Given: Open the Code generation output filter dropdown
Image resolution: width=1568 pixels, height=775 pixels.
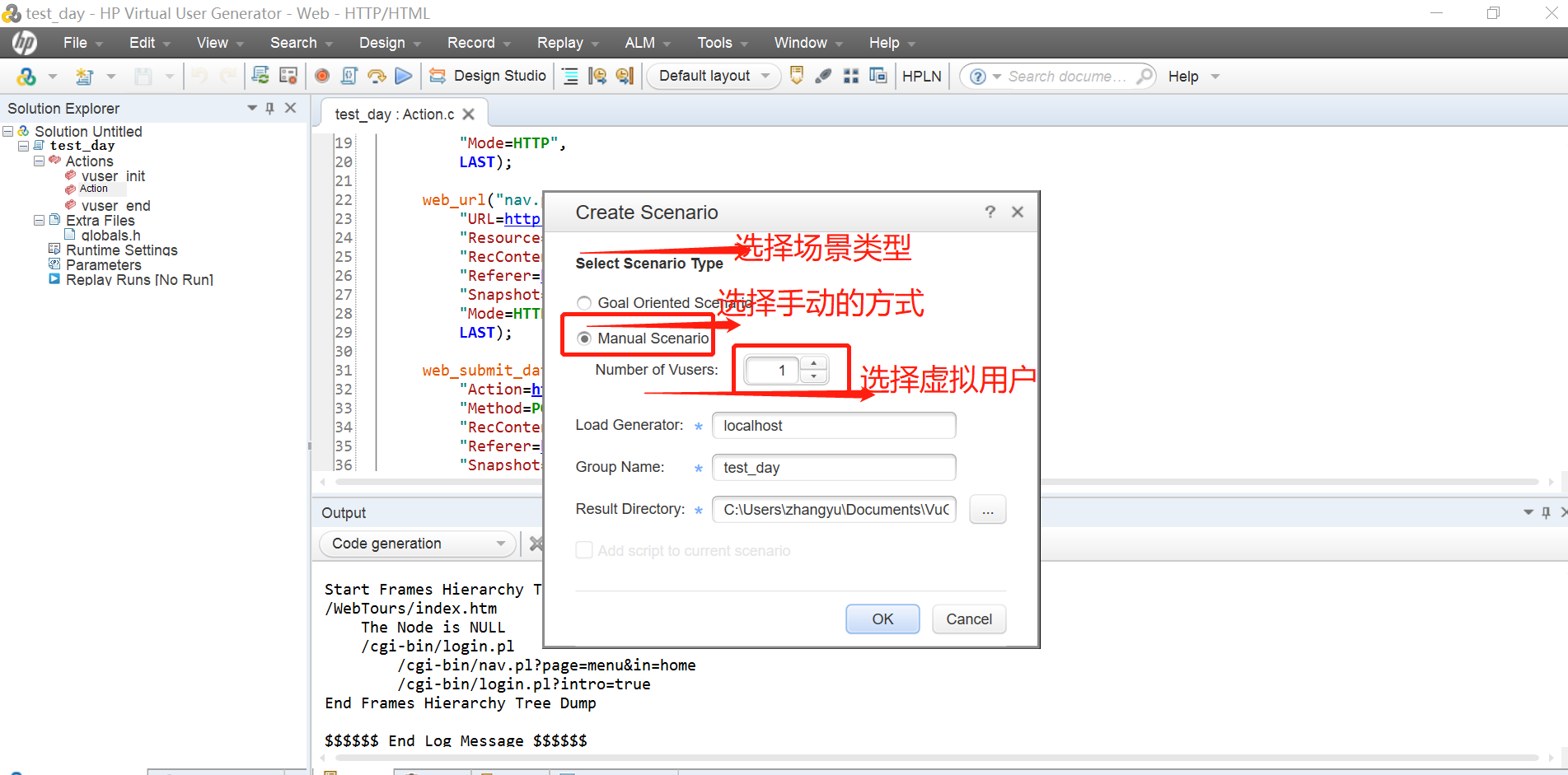Looking at the screenshot, I should [x=499, y=544].
